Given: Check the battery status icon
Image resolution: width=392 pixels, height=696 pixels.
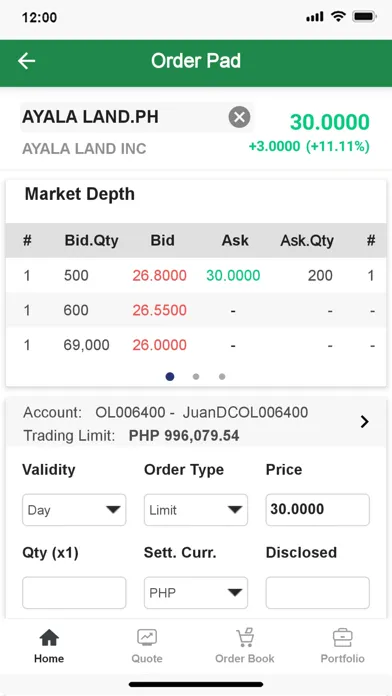Looking at the screenshot, I should (x=364, y=17).
